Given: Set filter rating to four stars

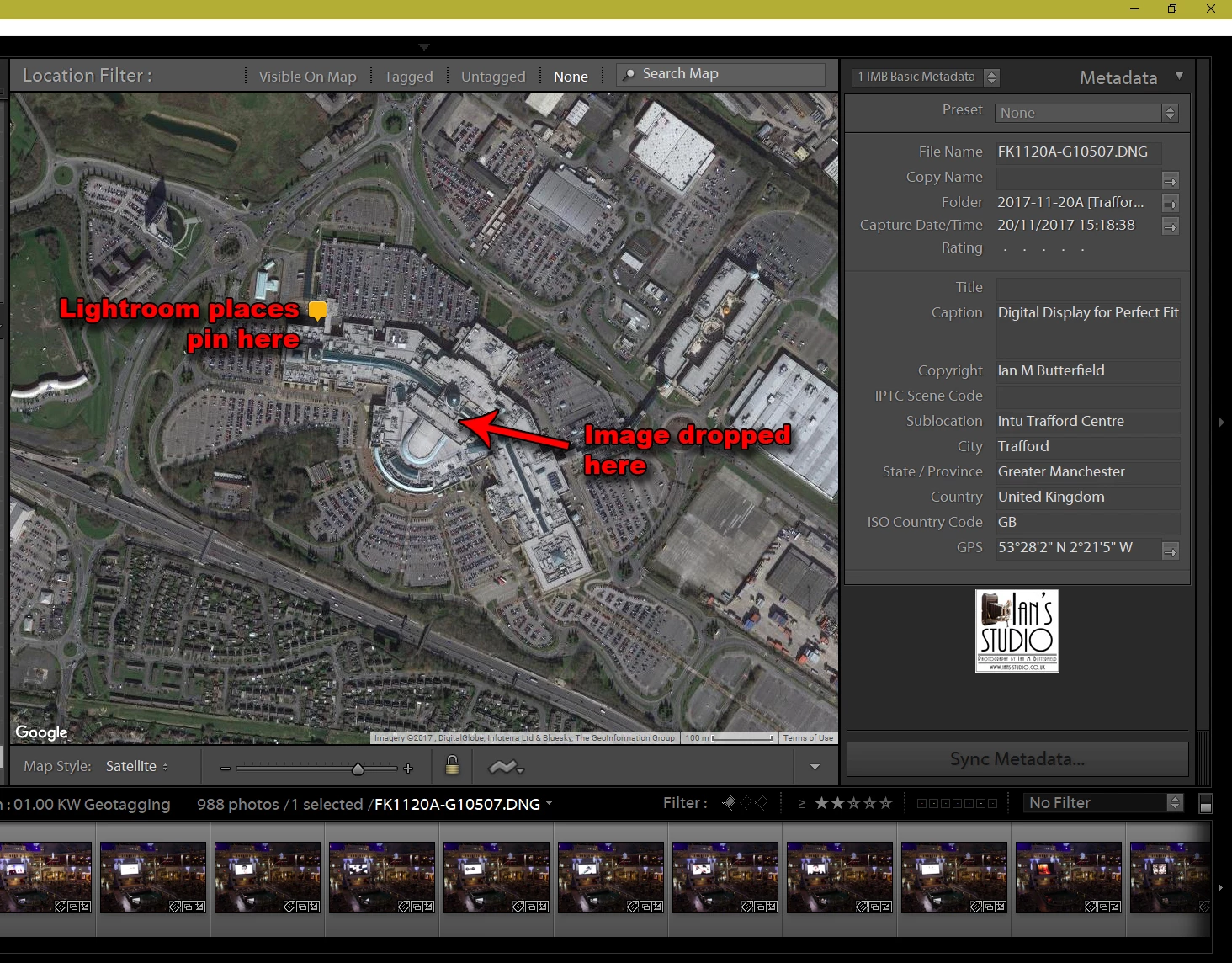Looking at the screenshot, I should [869, 803].
